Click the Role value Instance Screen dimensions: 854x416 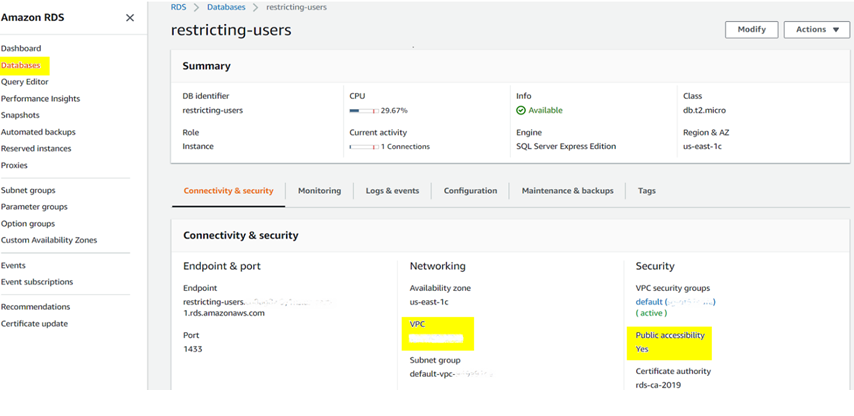tap(198, 146)
